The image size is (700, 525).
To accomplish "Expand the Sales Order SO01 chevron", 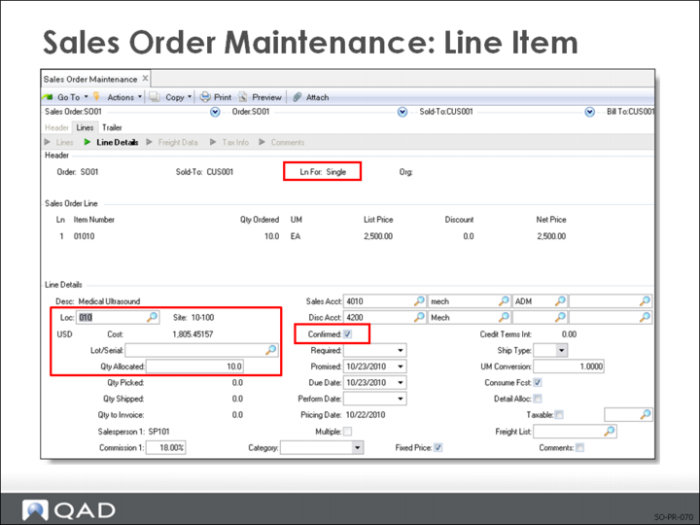I will pyautogui.click(x=215, y=112).
